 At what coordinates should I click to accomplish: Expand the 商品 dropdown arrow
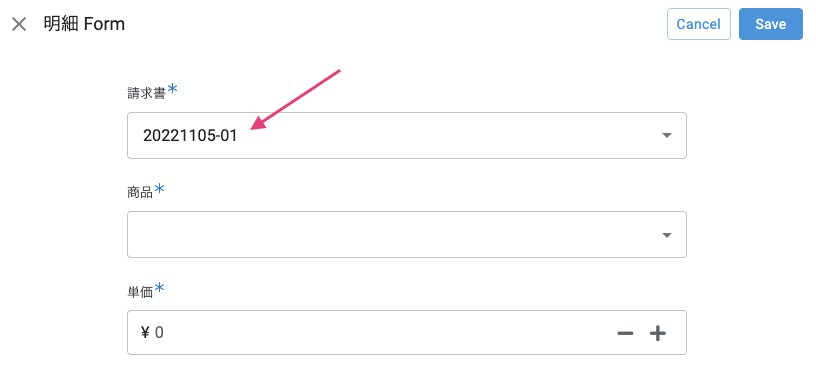(667, 235)
